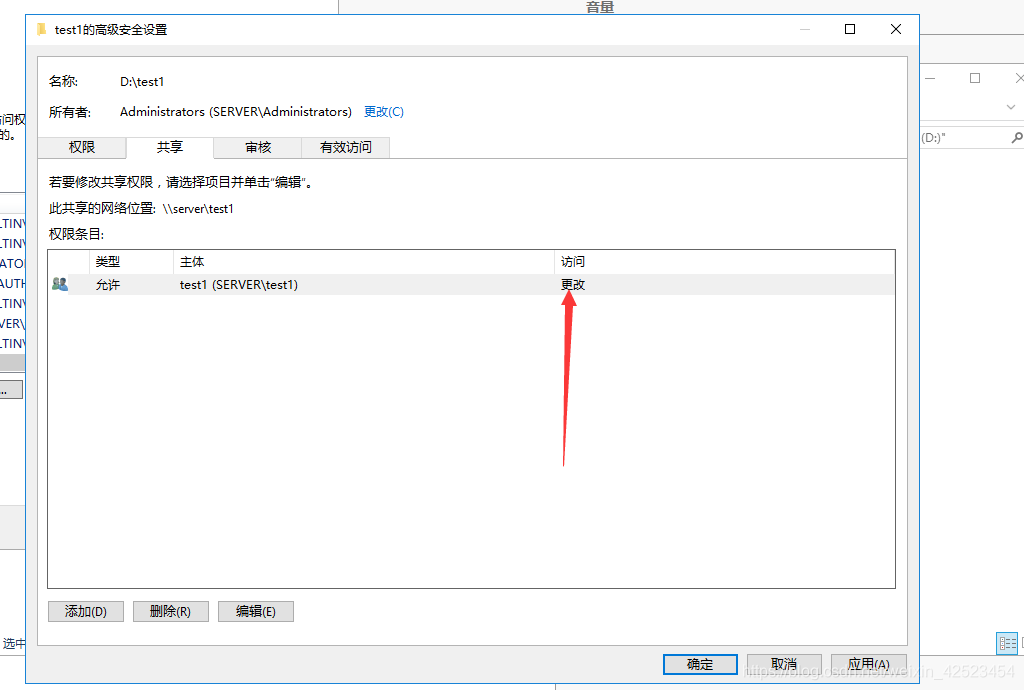Viewport: 1024px width, 690px height.
Task: Switch to the 权限 tab
Action: pyautogui.click(x=82, y=147)
